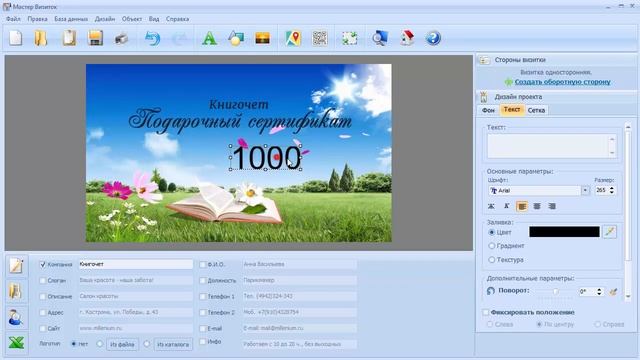
Task: Add text with the green A icon
Action: [x=209, y=38]
